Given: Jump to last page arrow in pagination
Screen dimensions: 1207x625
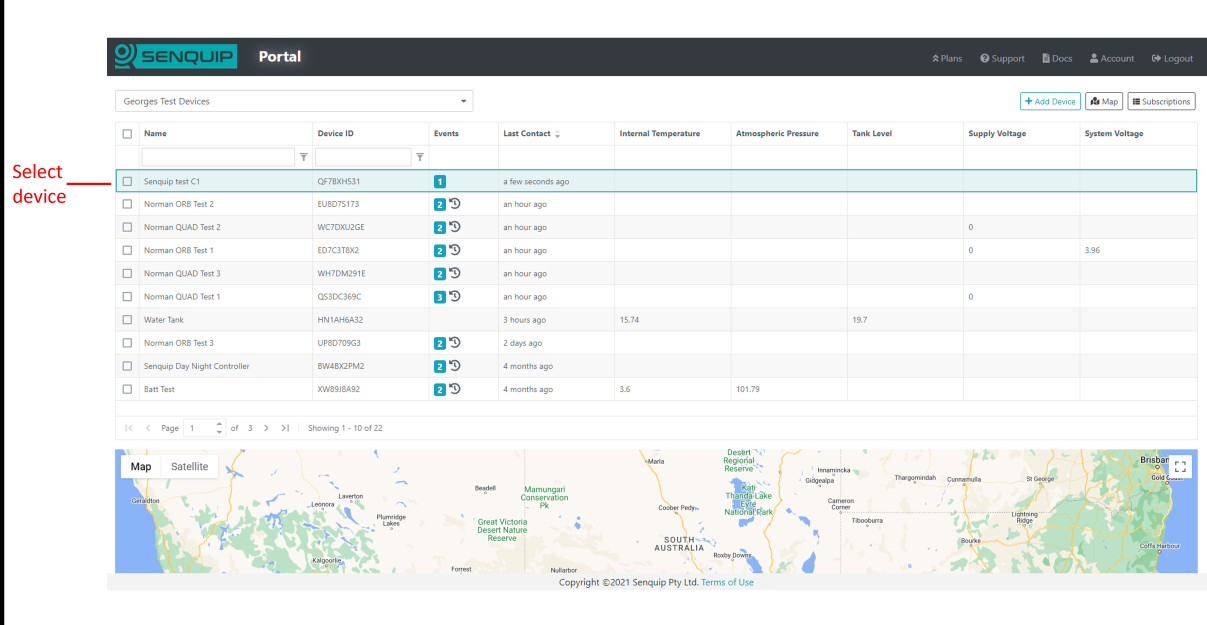Looking at the screenshot, I should click(x=285, y=428).
